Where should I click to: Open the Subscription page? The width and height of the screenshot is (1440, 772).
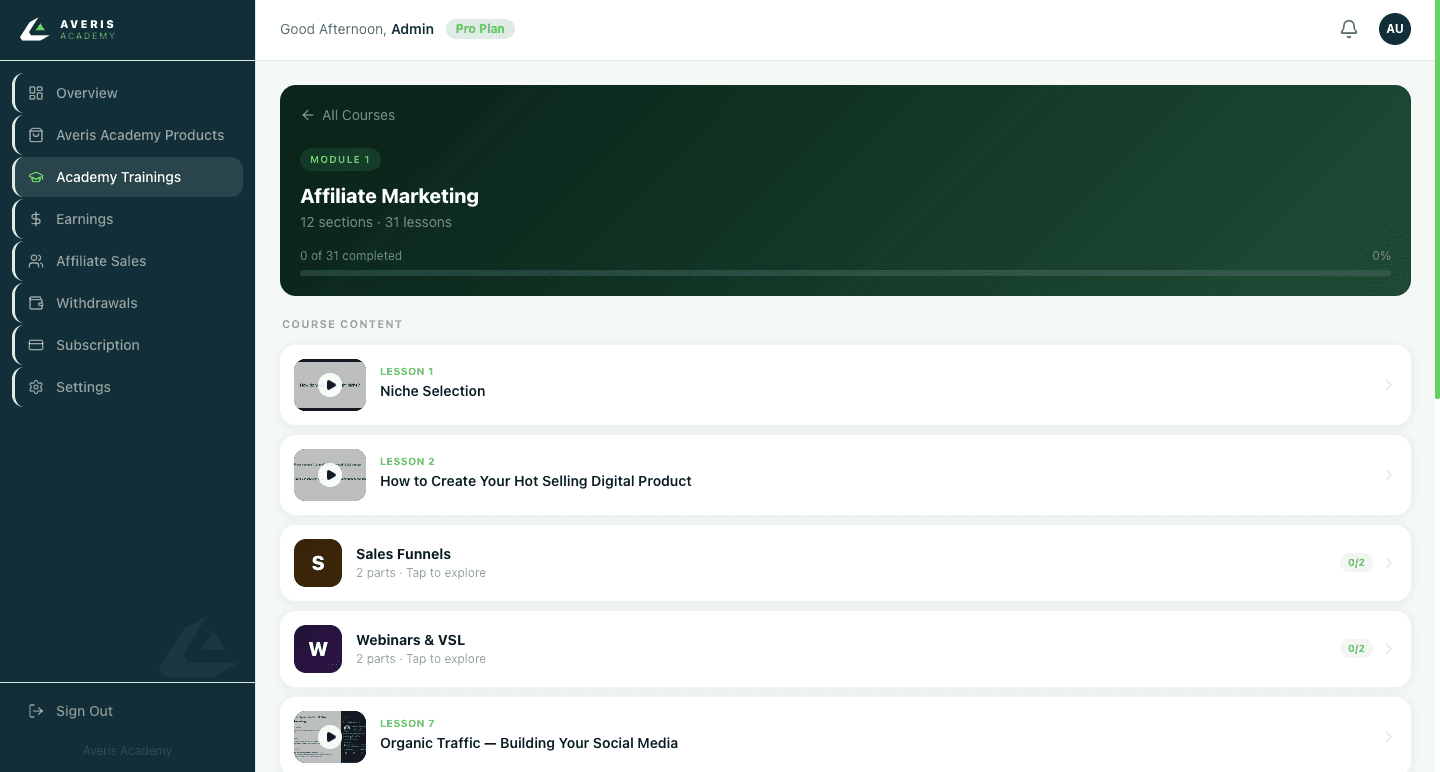coord(128,345)
